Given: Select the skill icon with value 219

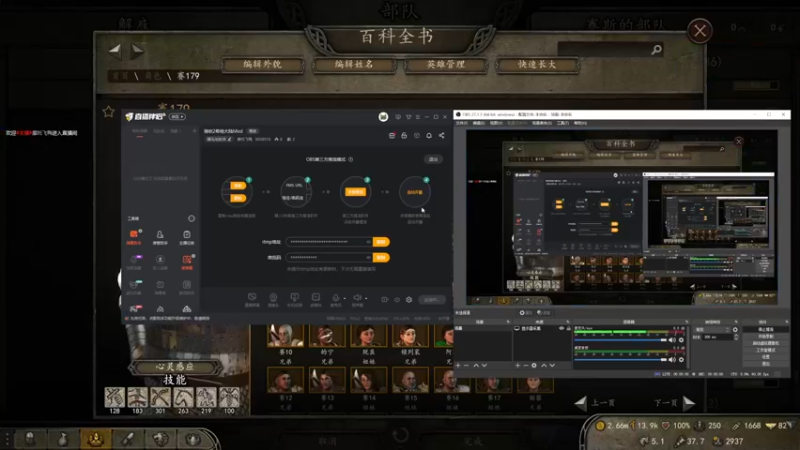Looking at the screenshot, I should (x=206, y=397).
